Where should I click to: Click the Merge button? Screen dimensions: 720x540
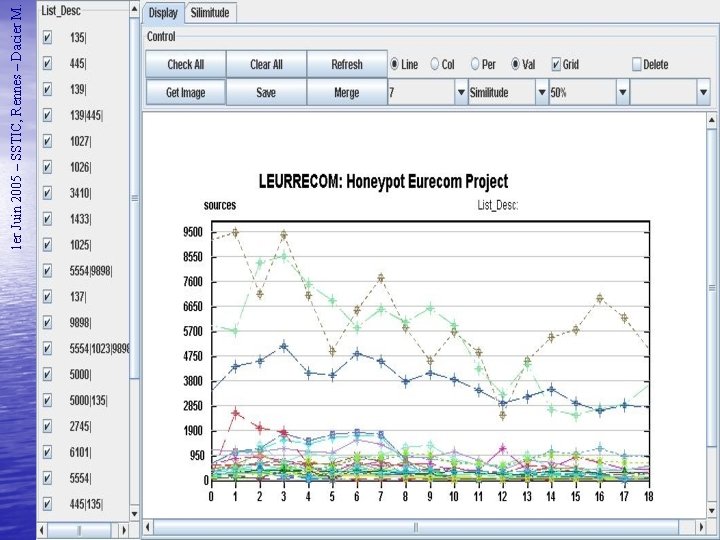pos(347,93)
